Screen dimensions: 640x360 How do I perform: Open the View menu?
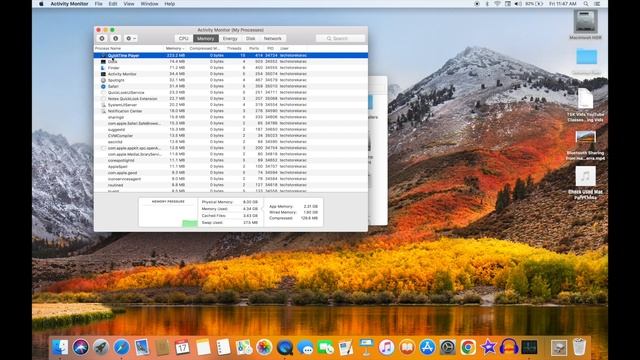tap(129, 4)
